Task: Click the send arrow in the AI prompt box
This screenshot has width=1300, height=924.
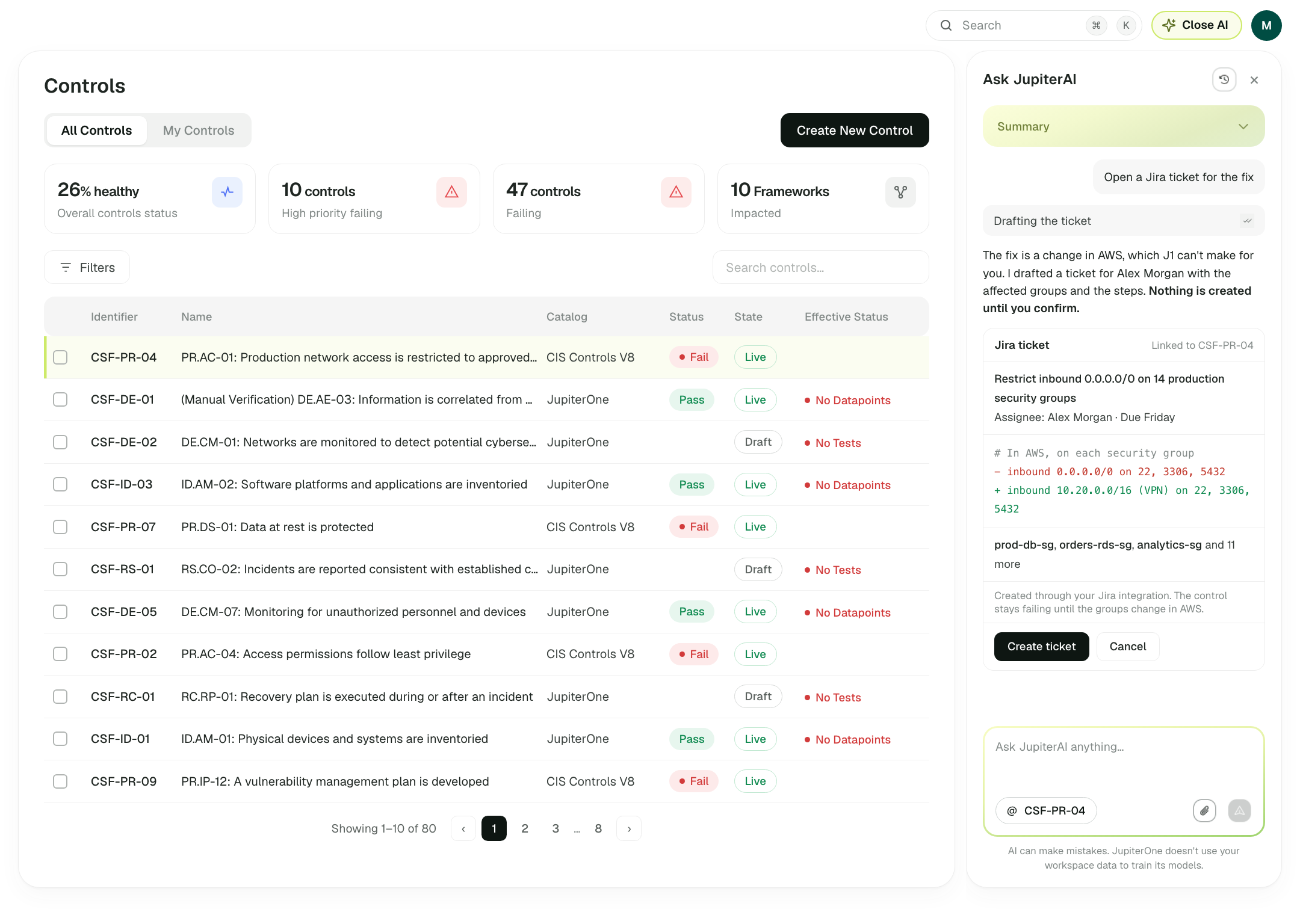Action: (x=1239, y=810)
